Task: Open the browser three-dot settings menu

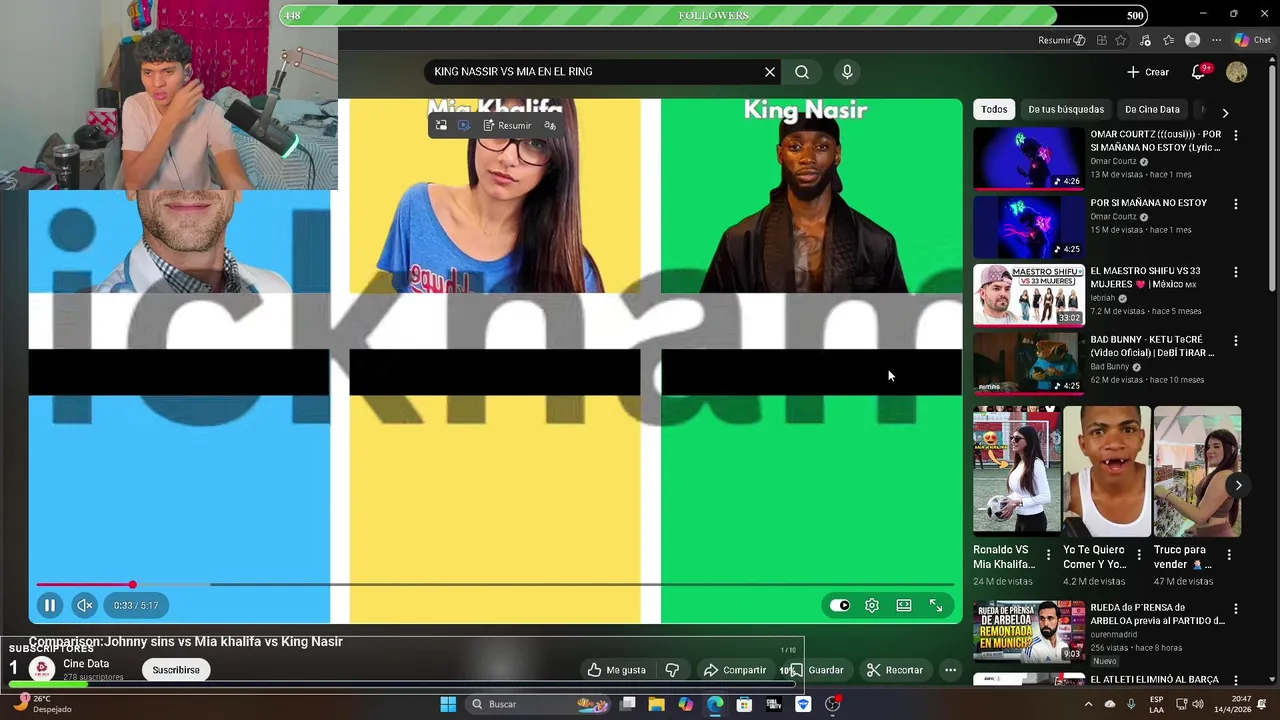Action: point(1216,40)
